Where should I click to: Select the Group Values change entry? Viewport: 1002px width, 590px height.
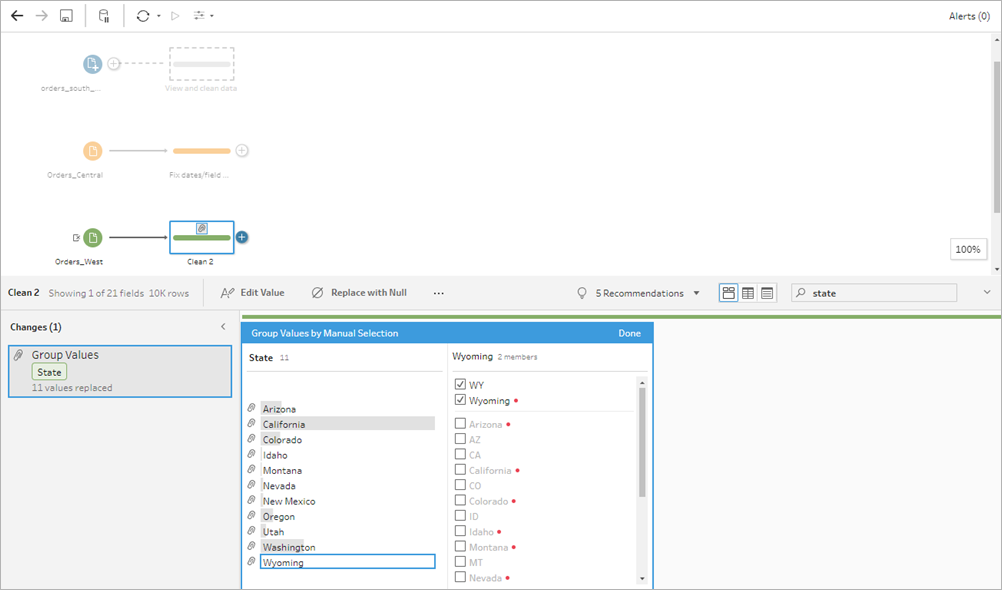click(x=120, y=371)
